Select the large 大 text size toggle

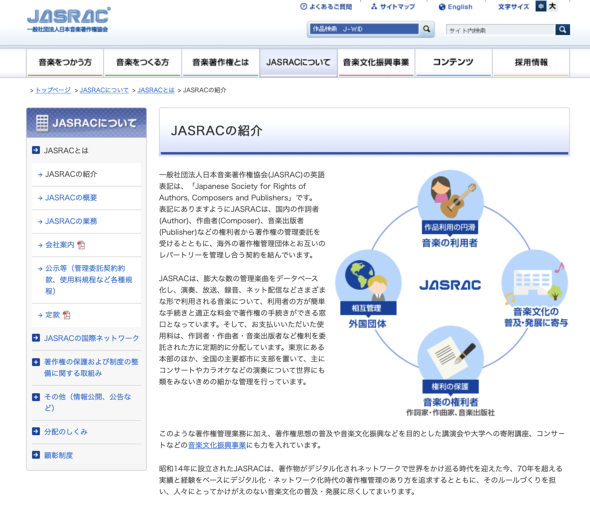[552, 6]
